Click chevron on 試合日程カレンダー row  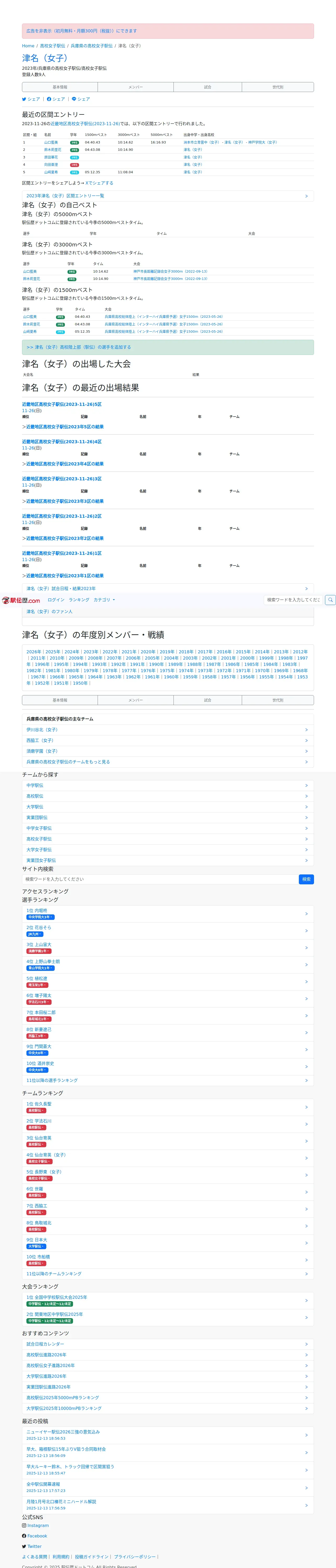(306, 1344)
